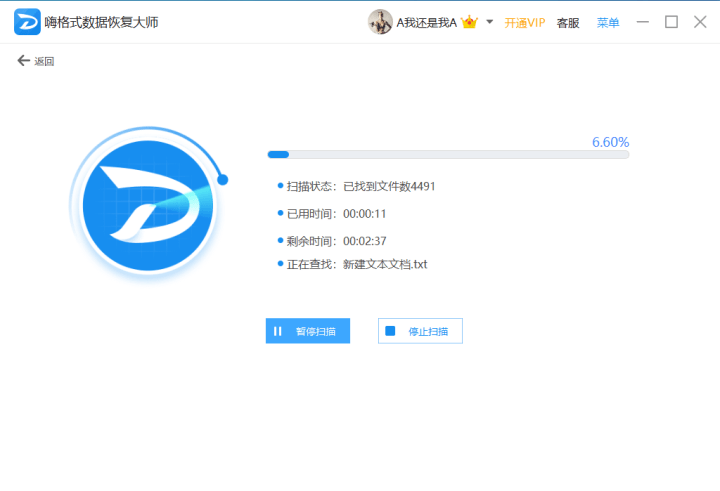Click the VIP crown icon beside username
This screenshot has height=491, width=720.
[469, 22]
